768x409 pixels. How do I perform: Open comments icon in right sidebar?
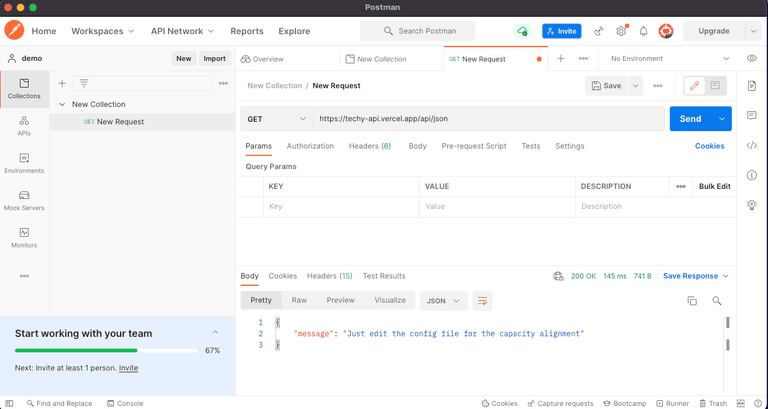tap(752, 116)
